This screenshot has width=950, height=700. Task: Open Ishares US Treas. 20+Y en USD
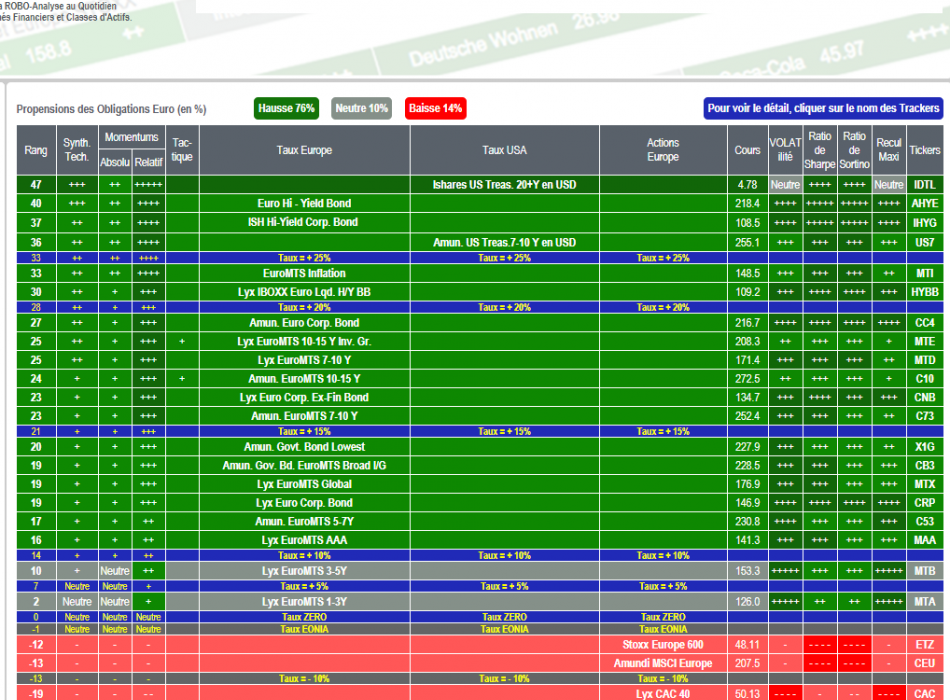pos(504,185)
